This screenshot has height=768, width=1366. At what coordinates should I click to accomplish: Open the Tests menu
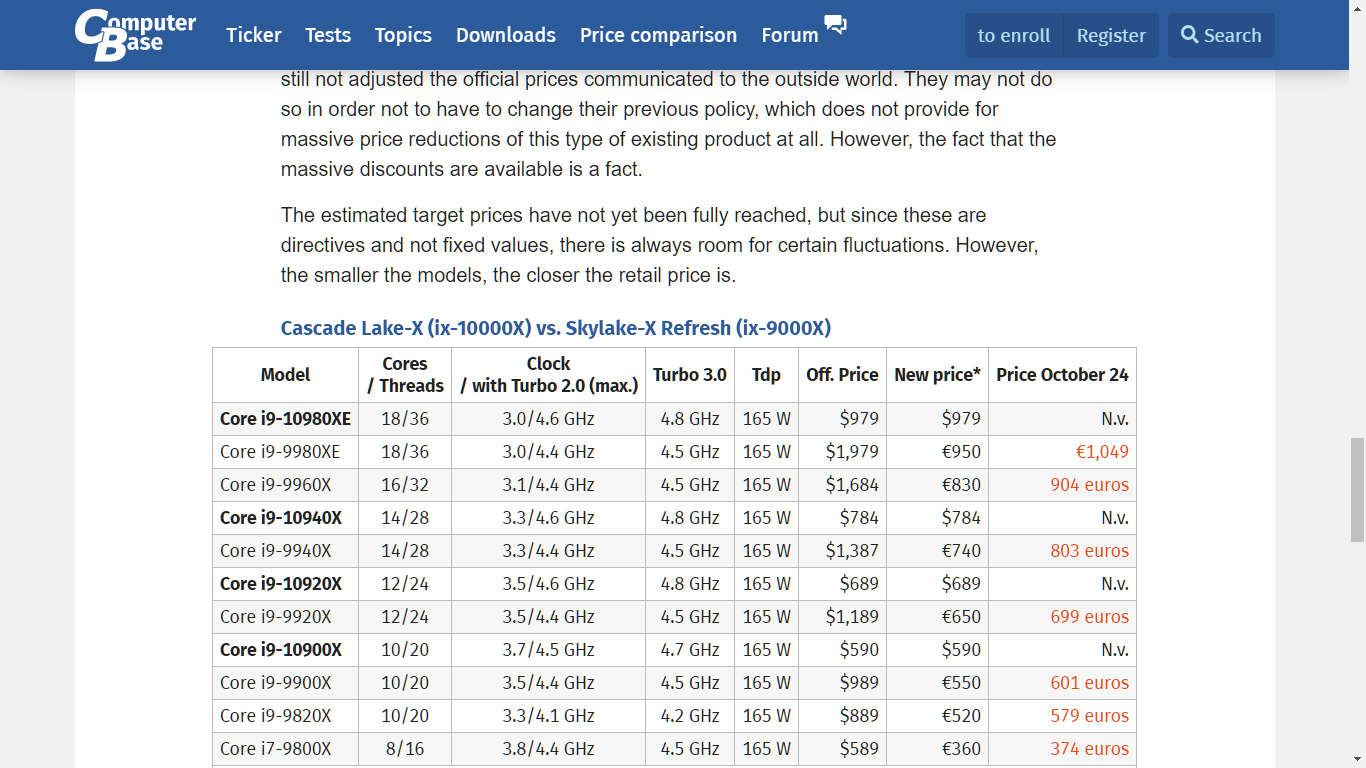pyautogui.click(x=328, y=35)
